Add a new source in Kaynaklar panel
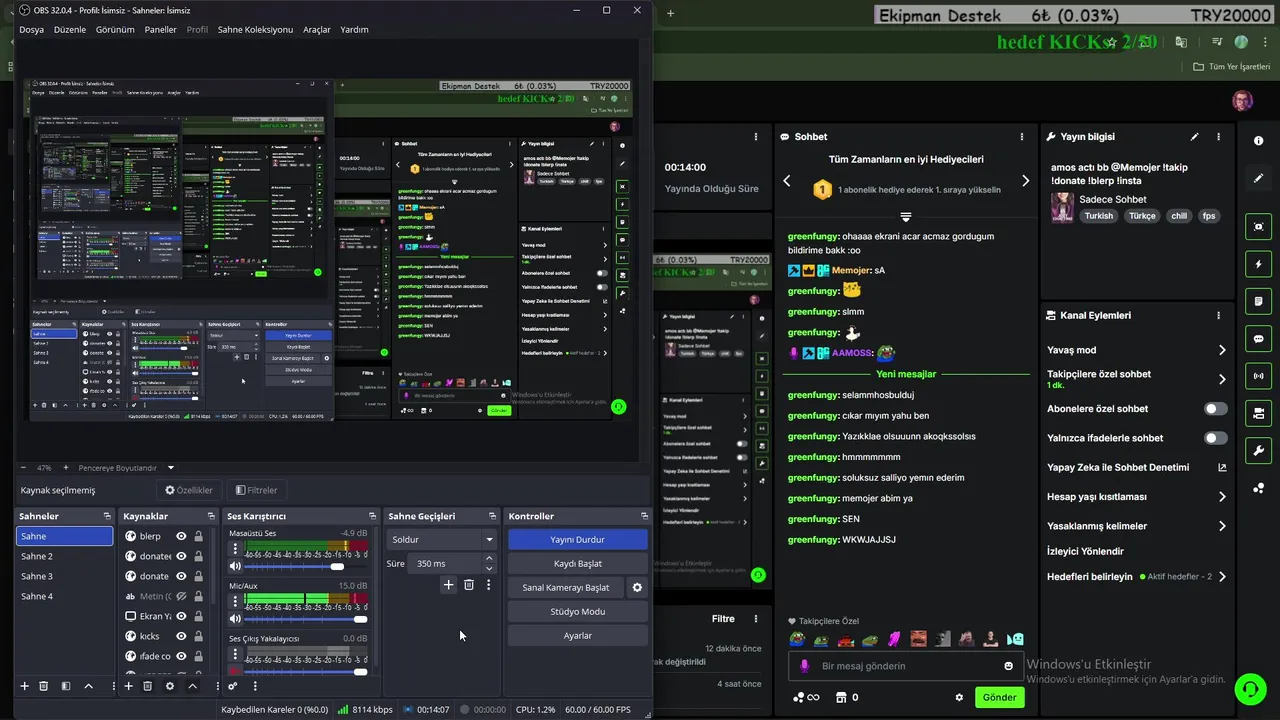This screenshot has width=1280, height=720. click(x=128, y=686)
